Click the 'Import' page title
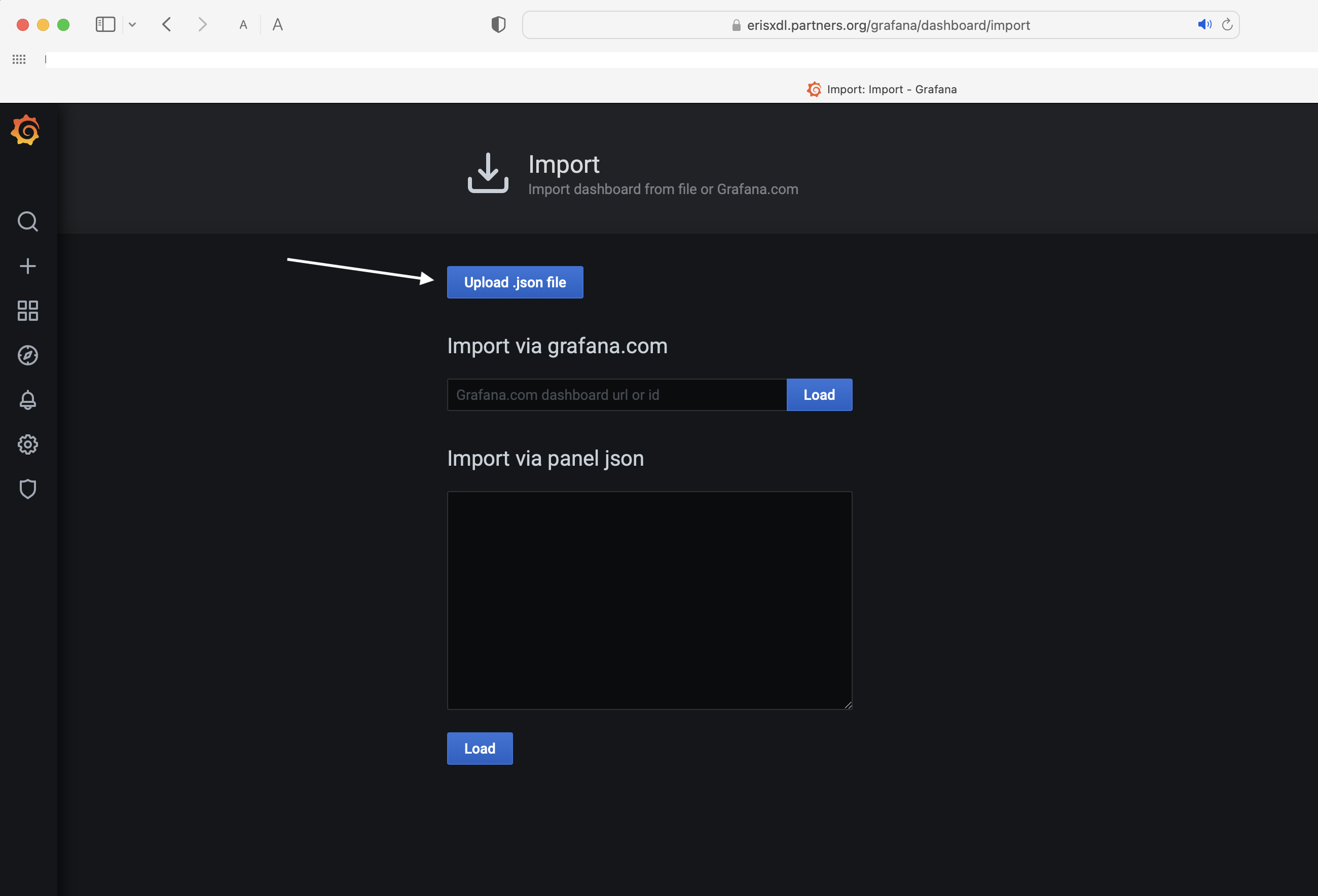Screen dimensions: 1318x896 pos(564,165)
